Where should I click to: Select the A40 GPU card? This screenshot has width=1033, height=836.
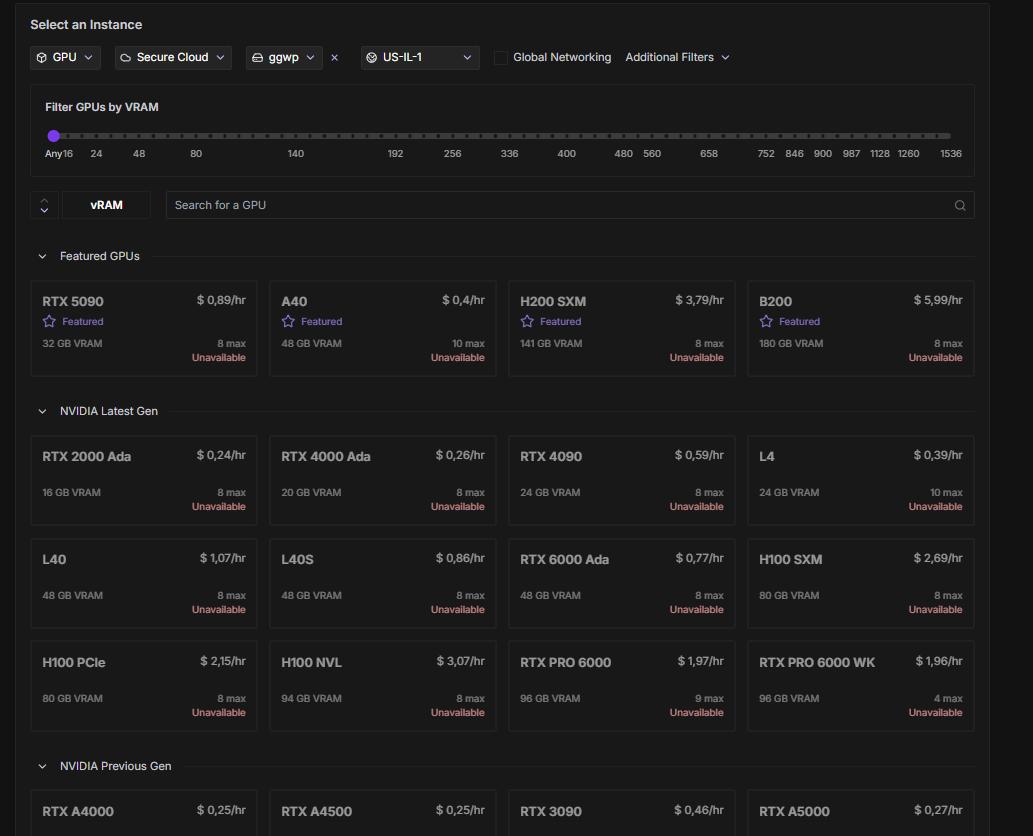click(383, 329)
